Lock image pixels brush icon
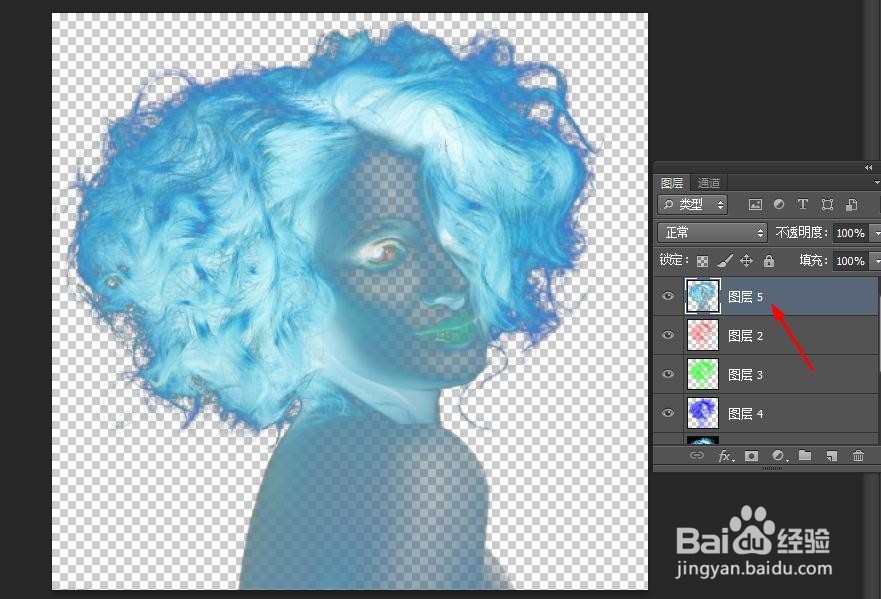 point(725,261)
